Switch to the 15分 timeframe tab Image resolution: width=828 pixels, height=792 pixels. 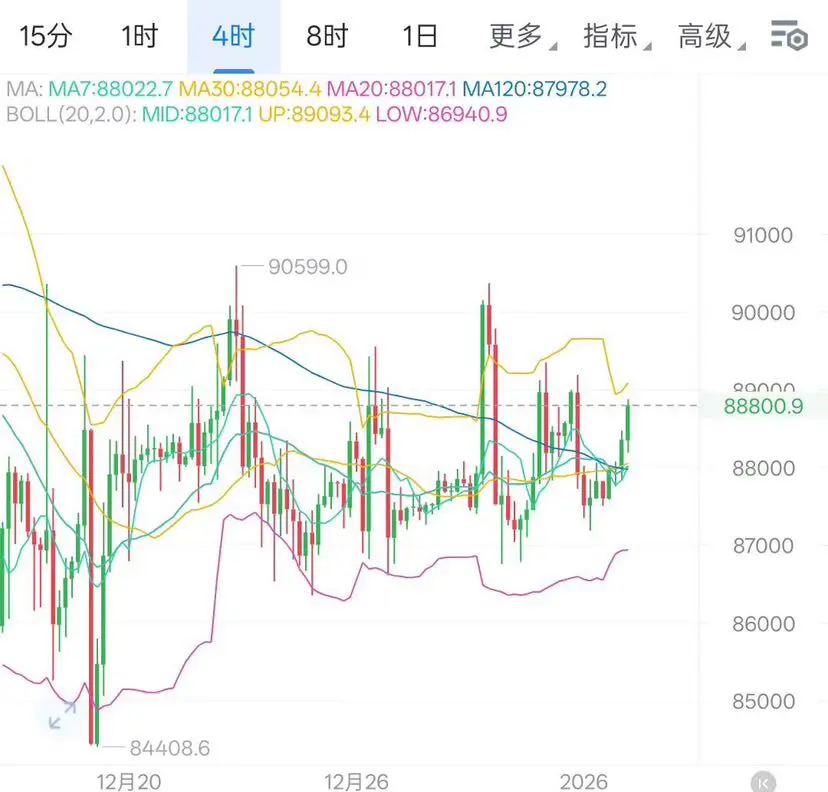pyautogui.click(x=46, y=36)
